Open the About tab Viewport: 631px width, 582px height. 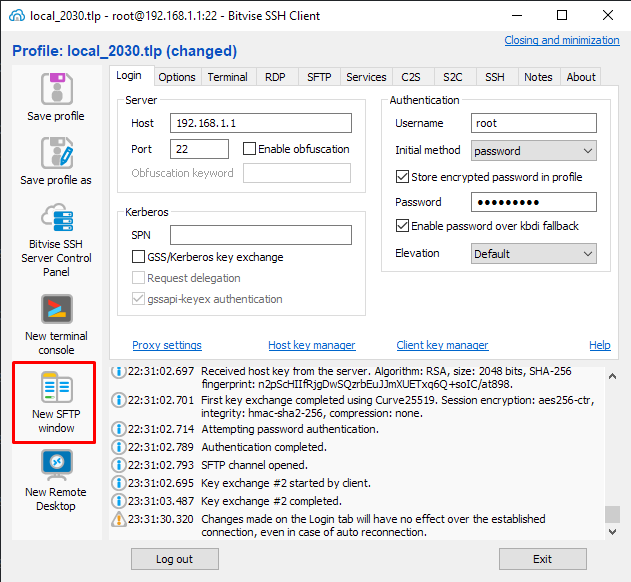tap(581, 77)
